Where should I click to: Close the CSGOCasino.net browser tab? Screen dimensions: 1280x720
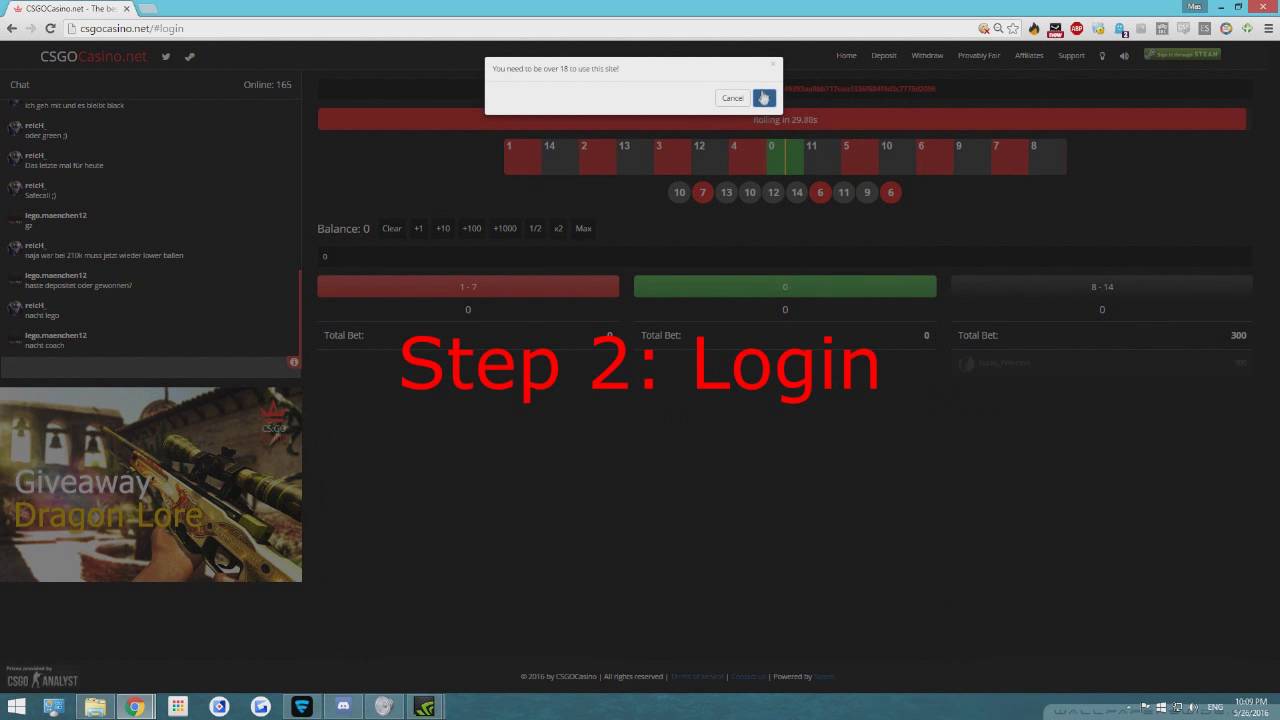tap(127, 8)
